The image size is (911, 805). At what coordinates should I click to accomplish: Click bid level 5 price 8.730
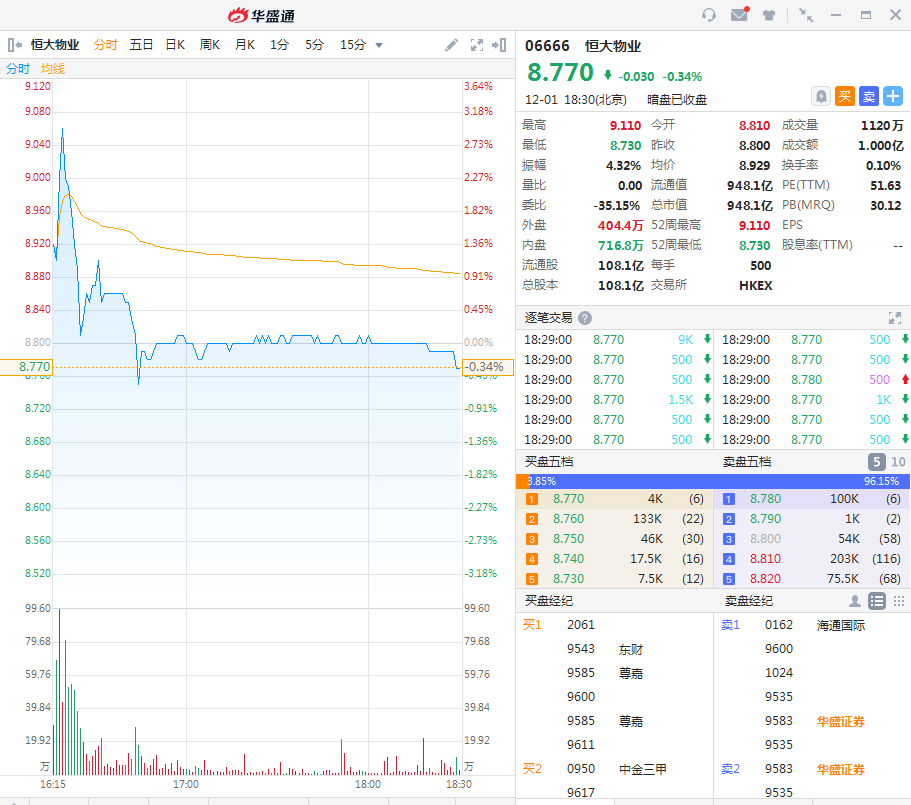pyautogui.click(x=568, y=579)
